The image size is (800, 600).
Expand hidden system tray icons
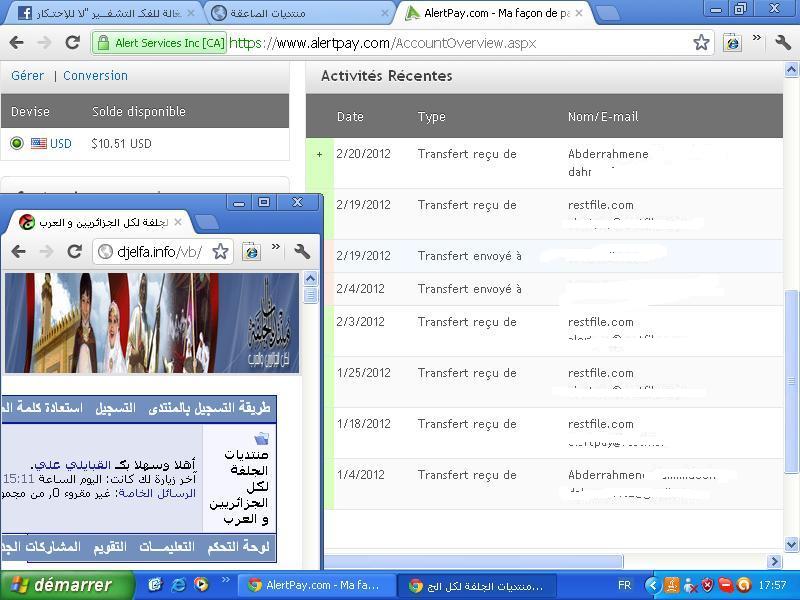click(x=652, y=585)
